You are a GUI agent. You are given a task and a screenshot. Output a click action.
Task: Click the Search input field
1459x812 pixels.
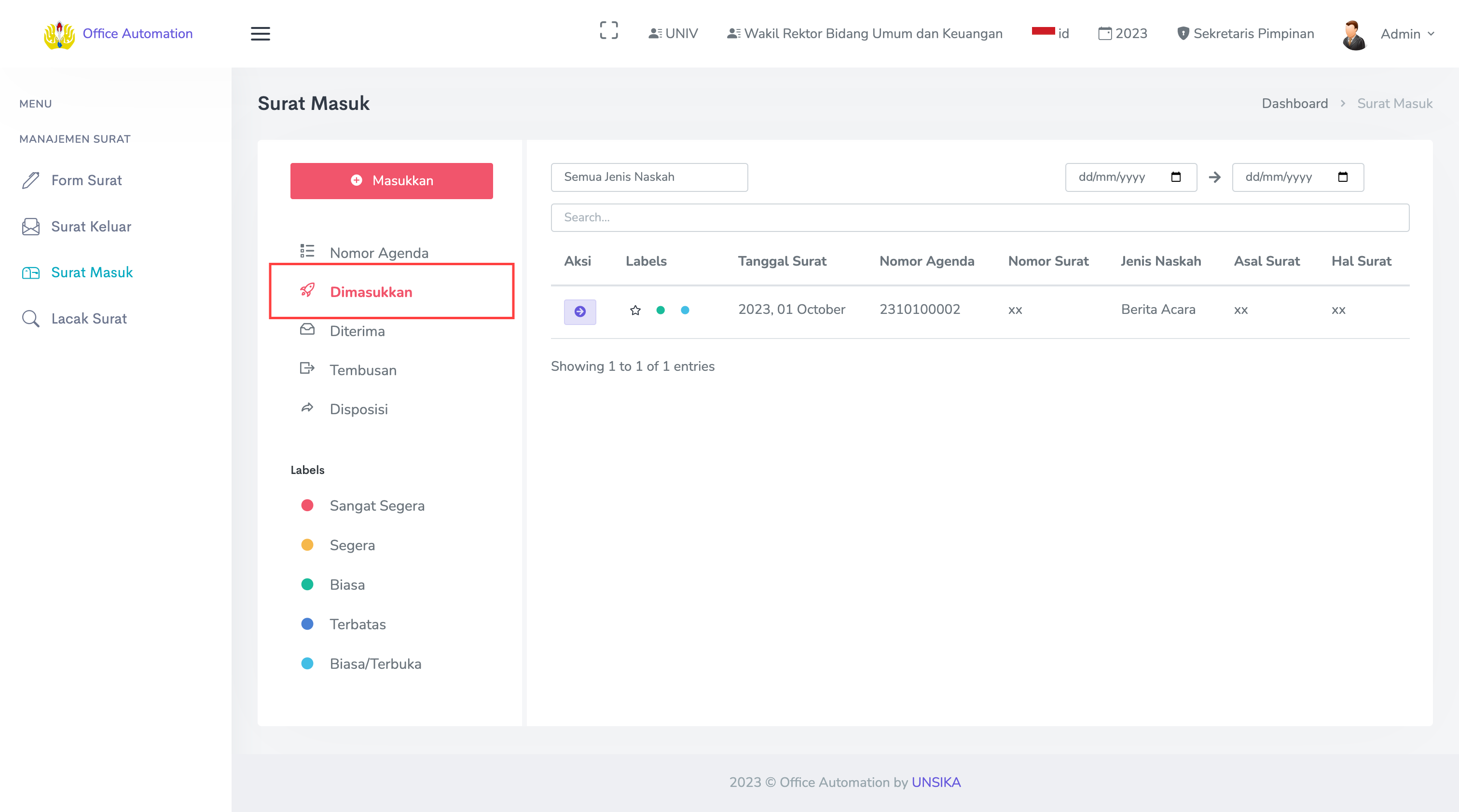point(979,217)
